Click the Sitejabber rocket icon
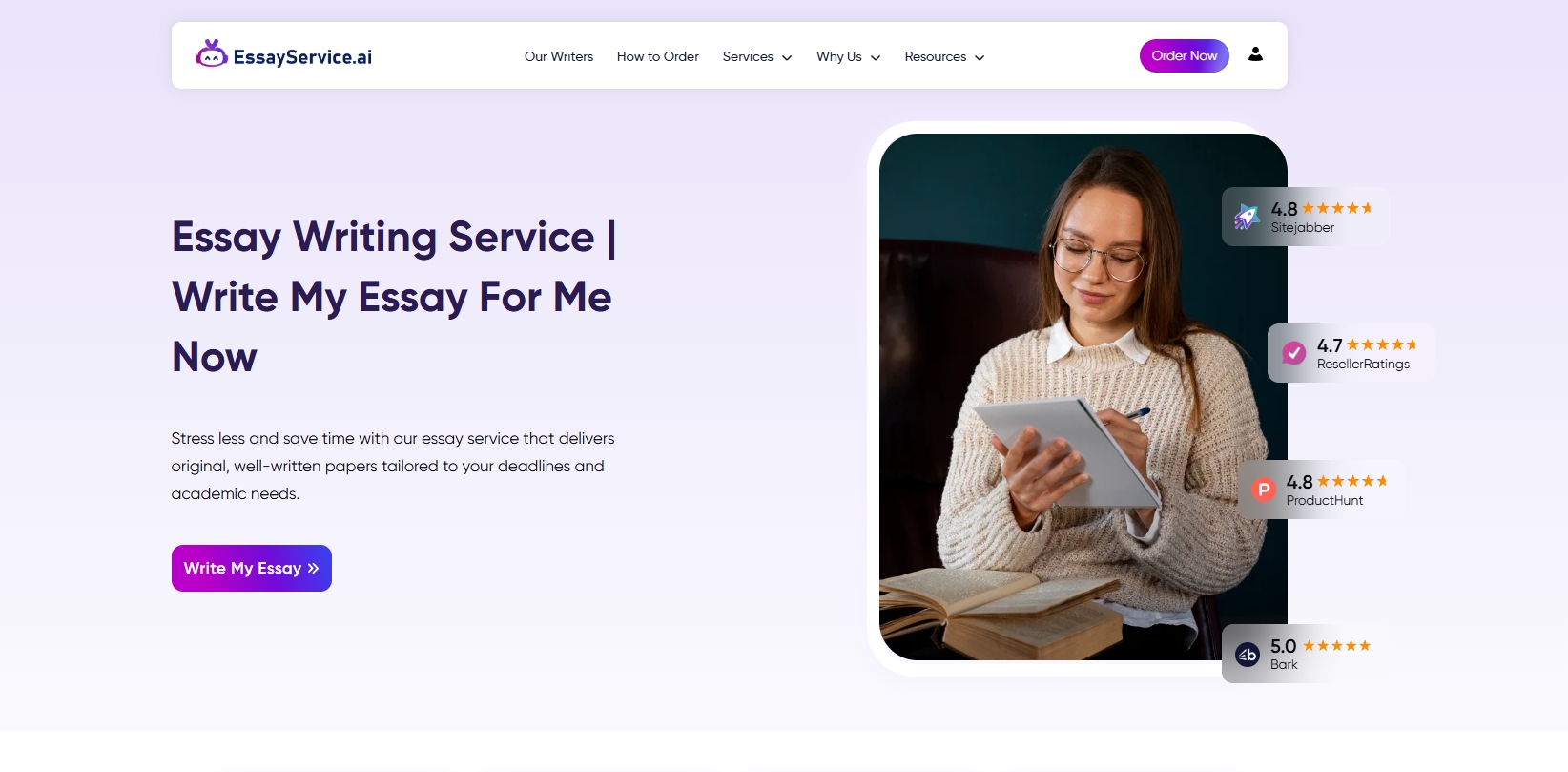 point(1247,217)
